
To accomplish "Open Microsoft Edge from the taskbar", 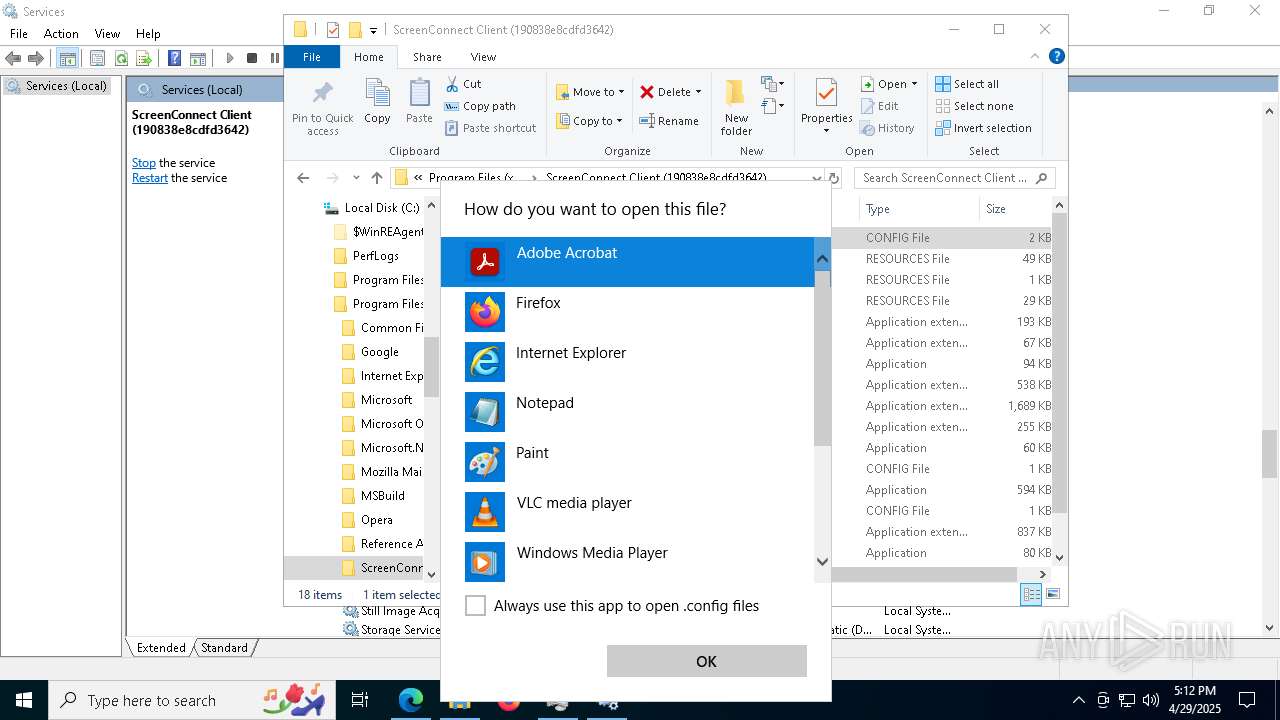I will click(x=411, y=700).
